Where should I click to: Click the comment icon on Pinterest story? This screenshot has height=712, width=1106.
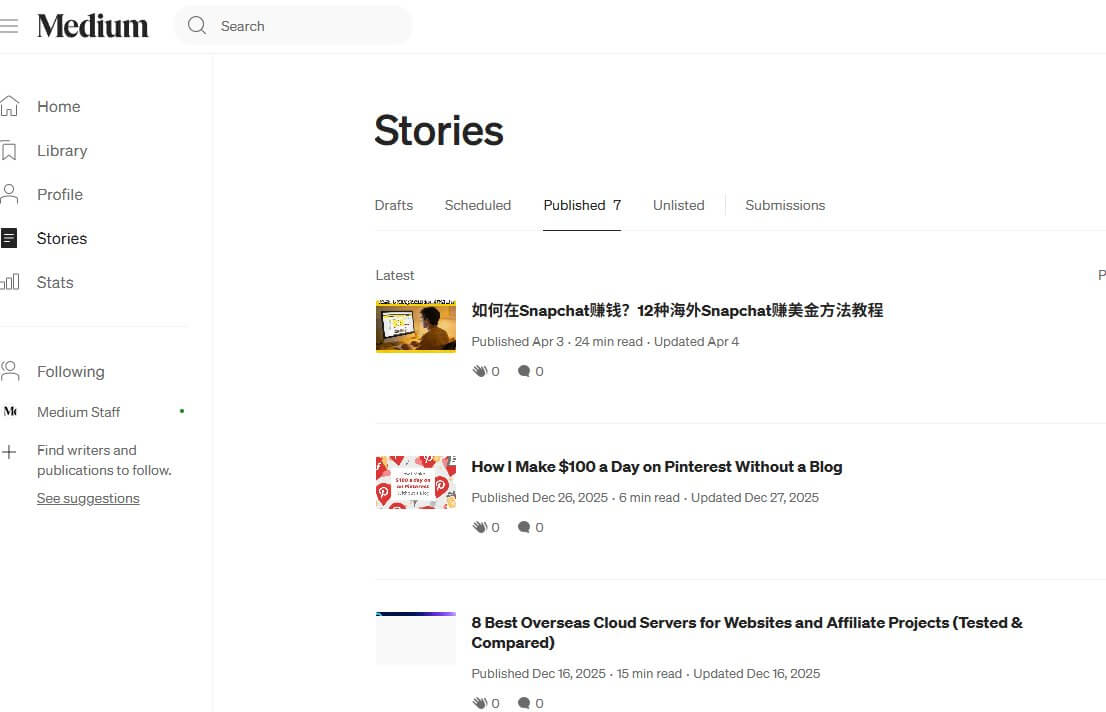(x=523, y=527)
